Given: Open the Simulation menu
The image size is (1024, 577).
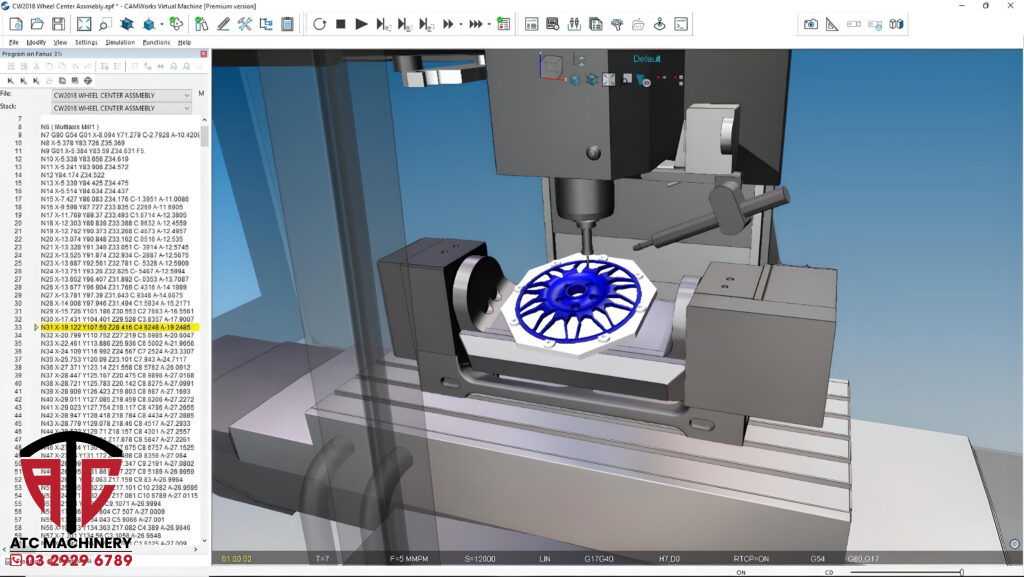Looking at the screenshot, I should coord(120,42).
